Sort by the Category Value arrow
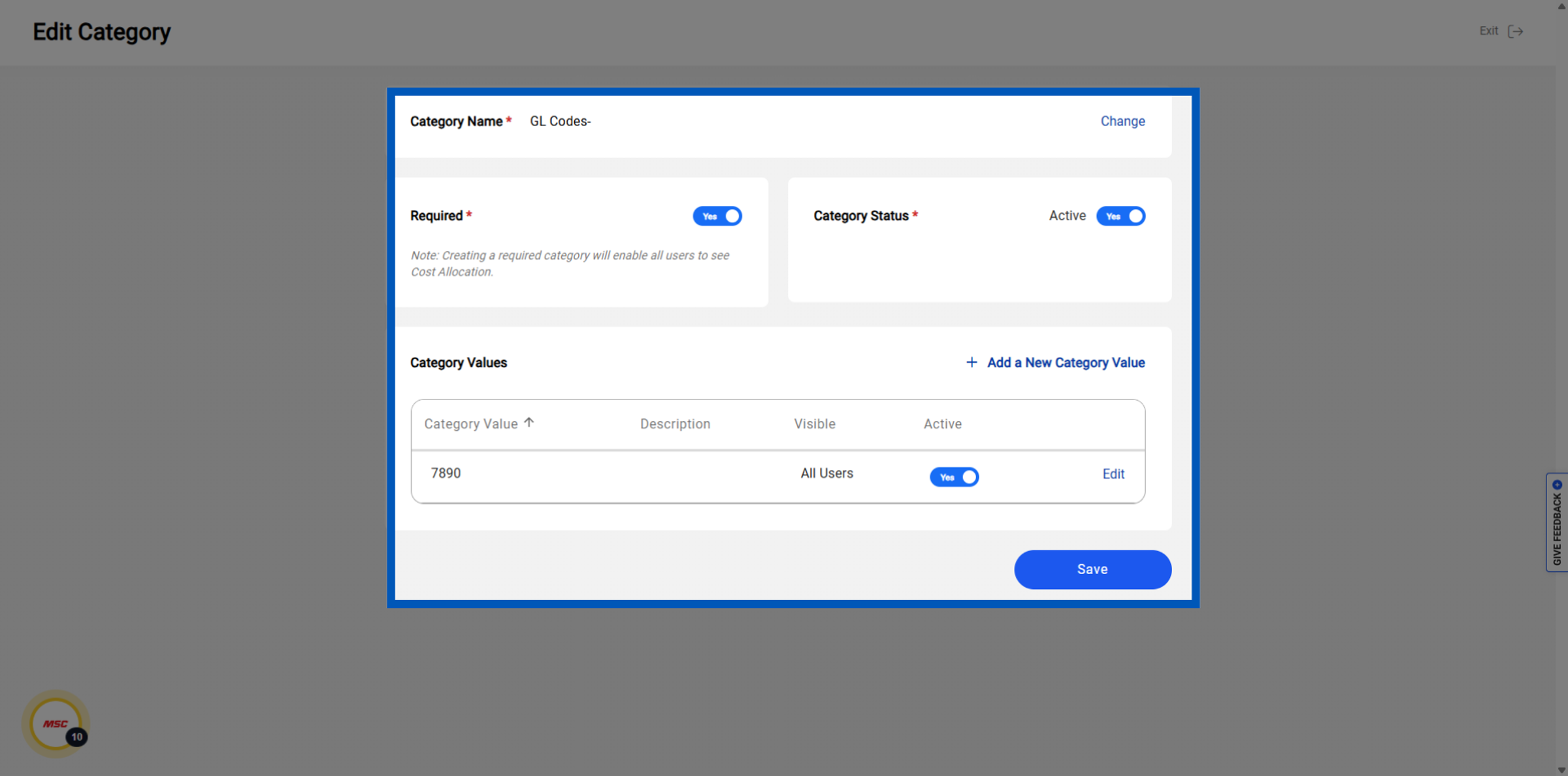This screenshot has width=1568, height=776. (529, 422)
